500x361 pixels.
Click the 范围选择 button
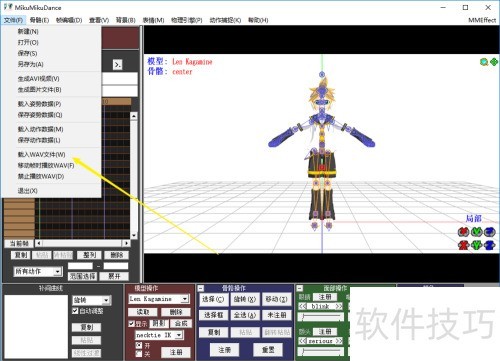click(82, 276)
